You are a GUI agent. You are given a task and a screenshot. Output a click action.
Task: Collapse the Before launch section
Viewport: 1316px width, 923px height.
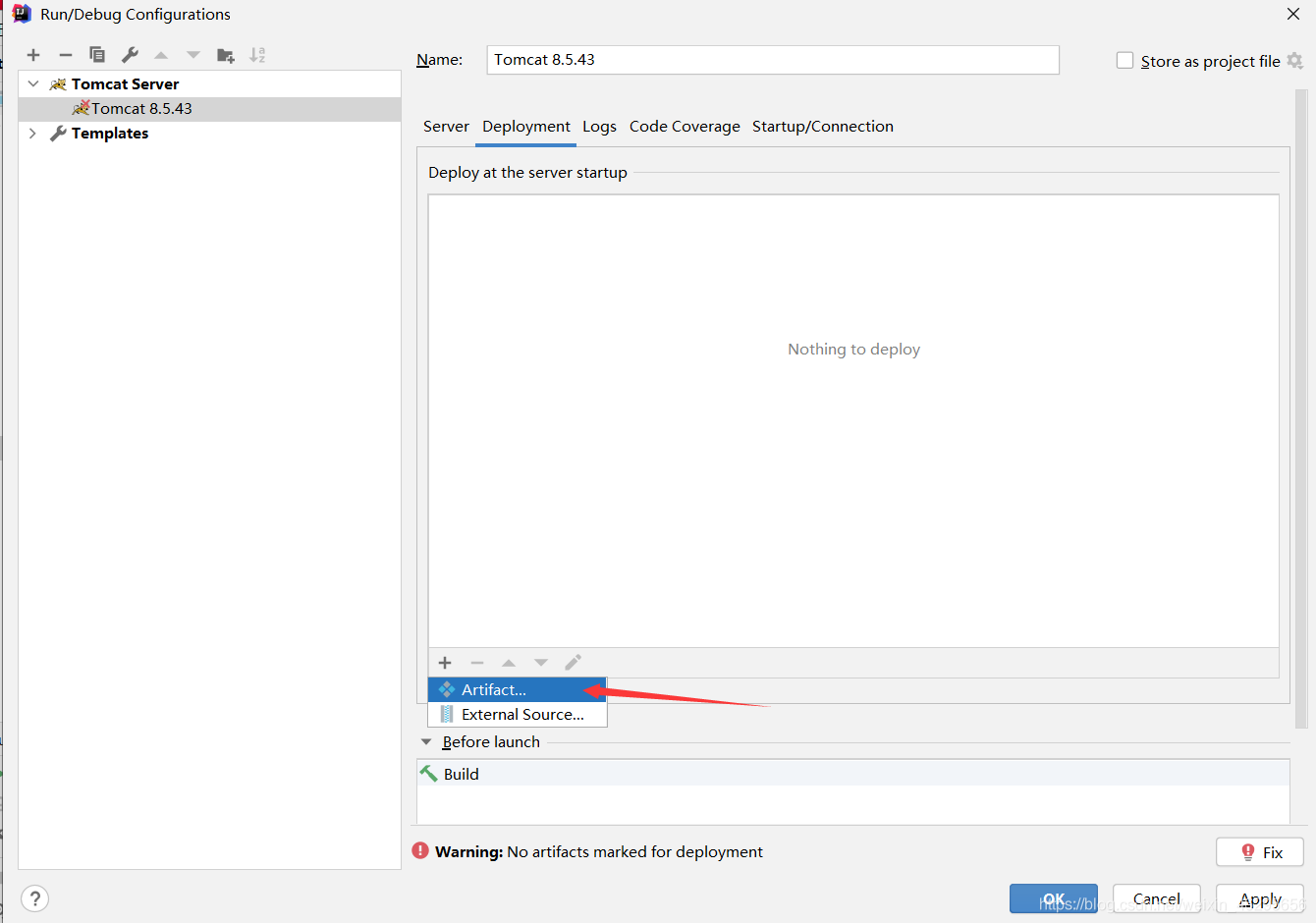426,742
